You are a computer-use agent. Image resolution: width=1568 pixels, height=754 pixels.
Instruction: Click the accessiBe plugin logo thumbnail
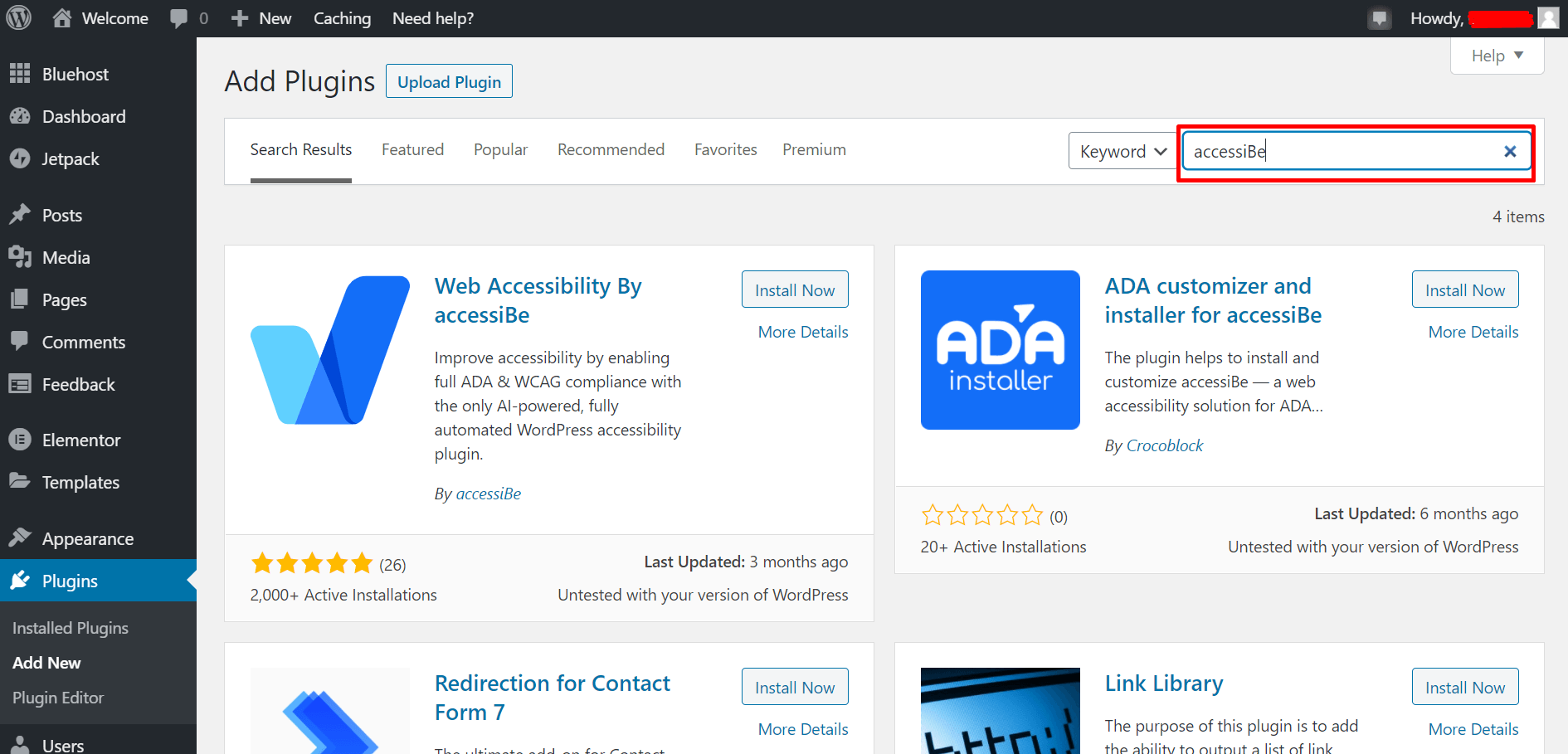[330, 350]
